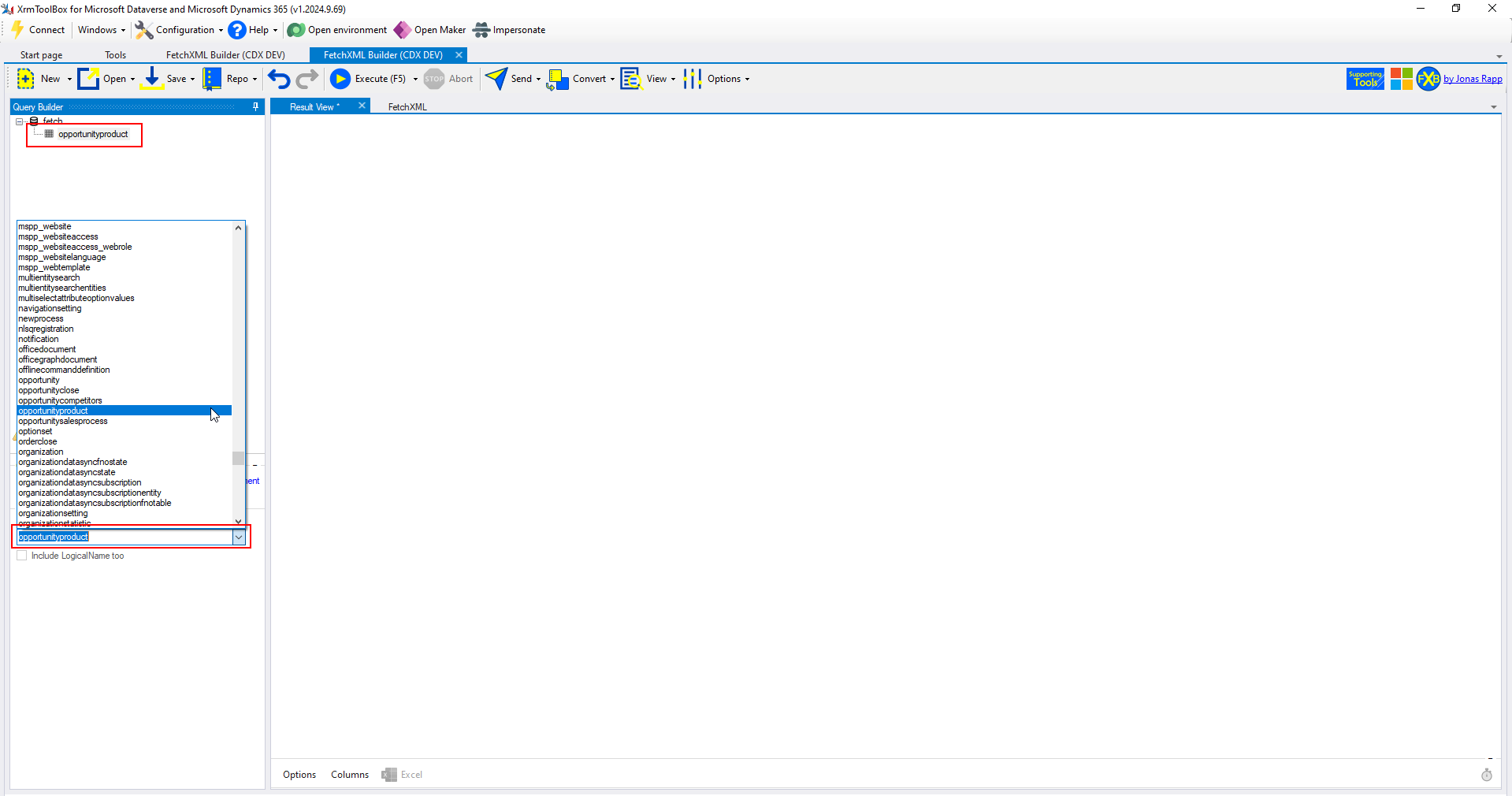Image resolution: width=1512 pixels, height=796 pixels.
Task: Click the Connect lightning icon
Action: (x=17, y=30)
